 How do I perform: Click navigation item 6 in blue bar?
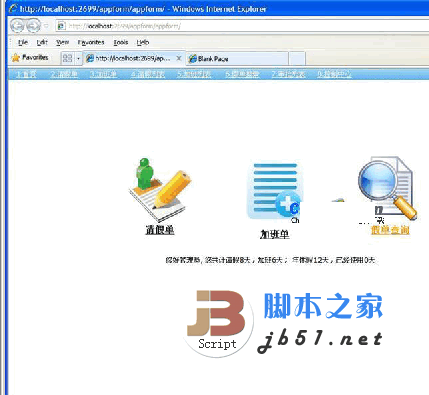pyautogui.click(x=242, y=74)
